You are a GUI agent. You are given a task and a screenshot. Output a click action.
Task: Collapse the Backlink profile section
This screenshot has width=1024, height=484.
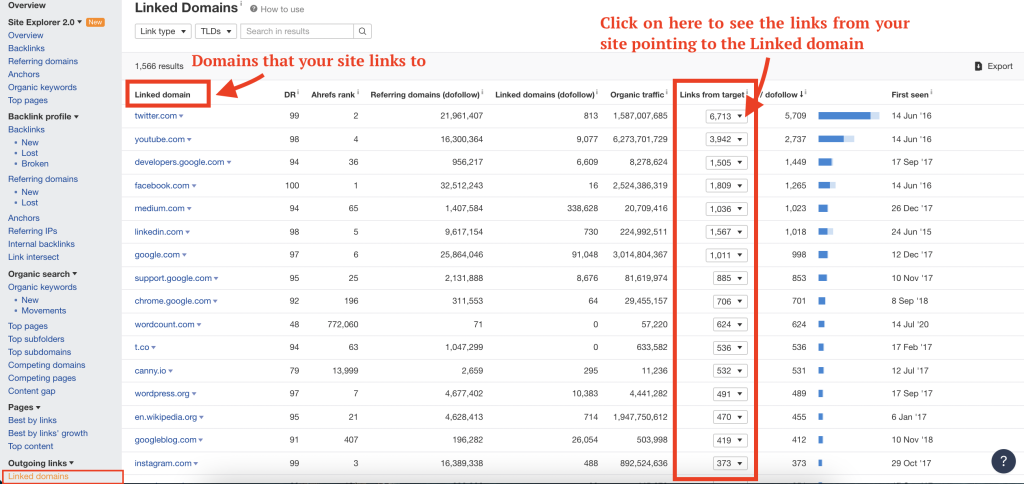click(x=44, y=116)
